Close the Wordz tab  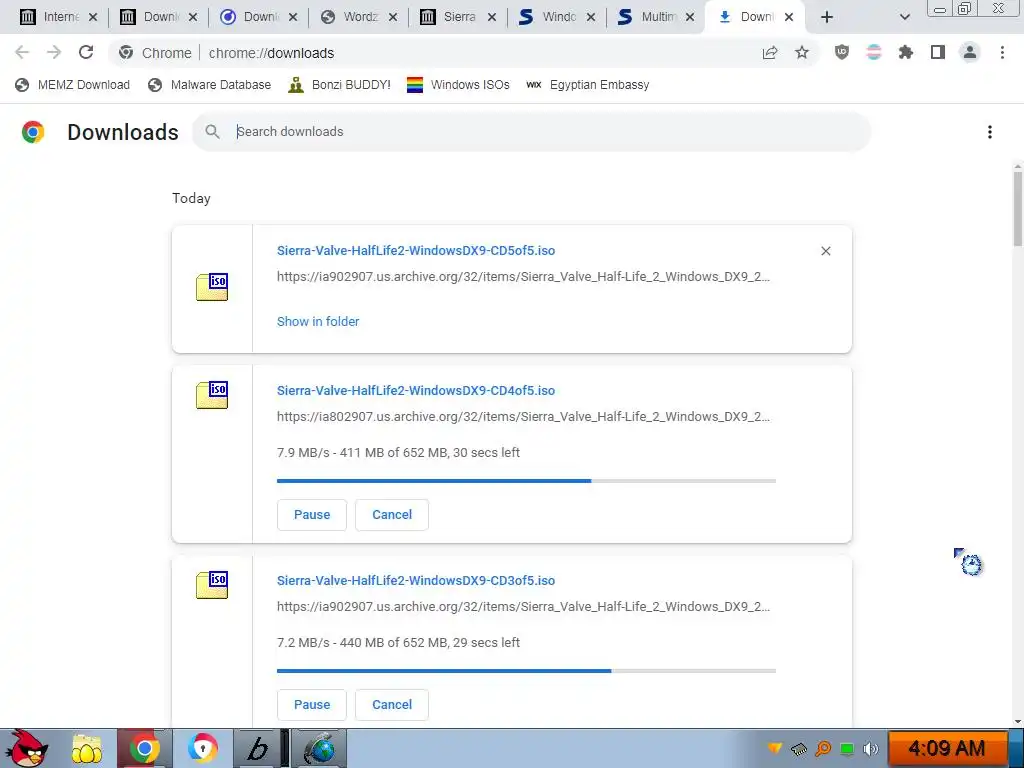(x=392, y=17)
